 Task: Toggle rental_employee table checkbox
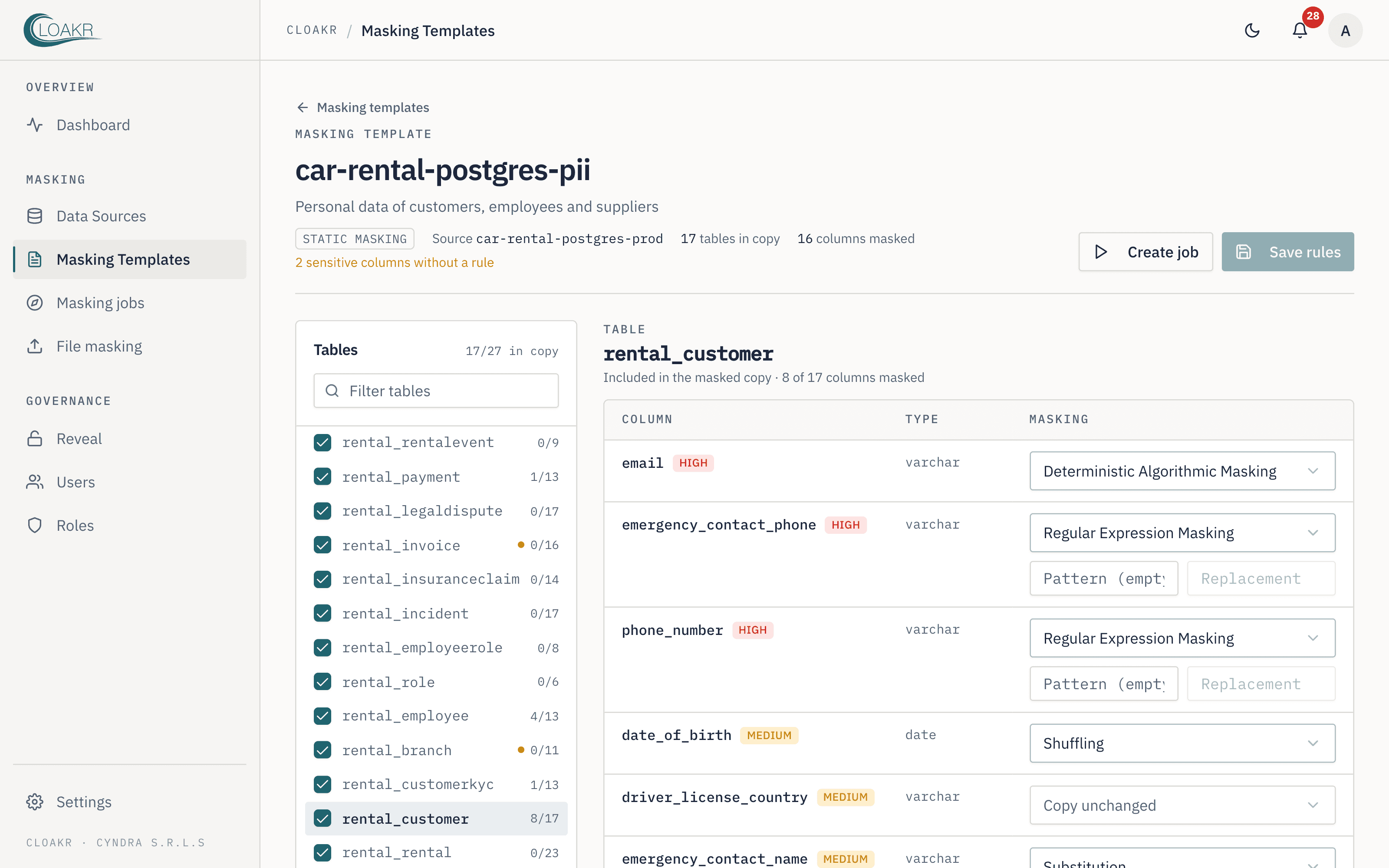[323, 716]
